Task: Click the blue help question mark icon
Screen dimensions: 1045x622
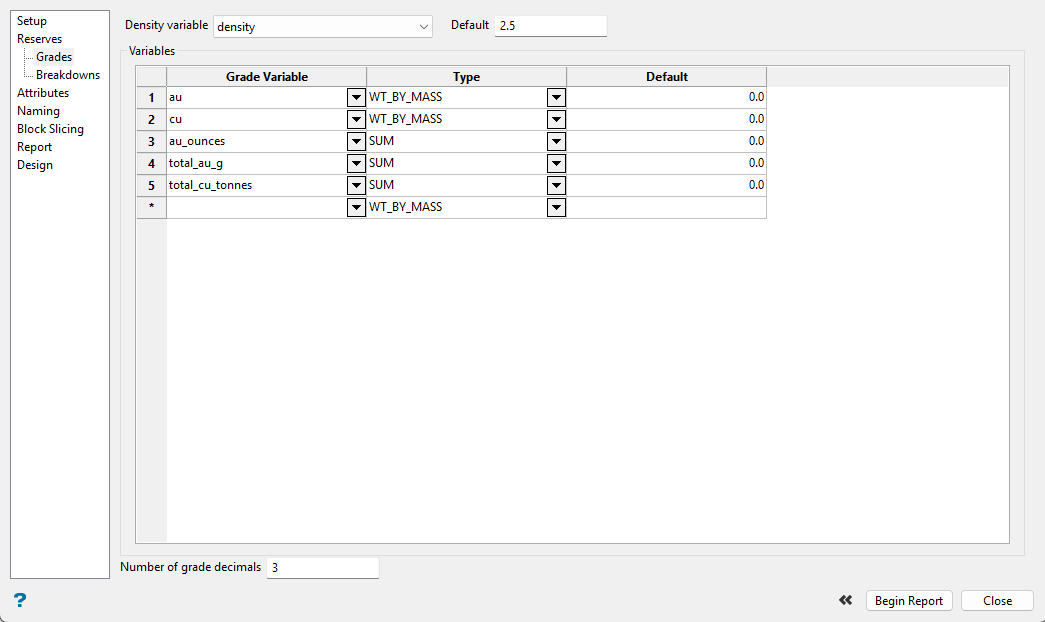Action: point(20,600)
